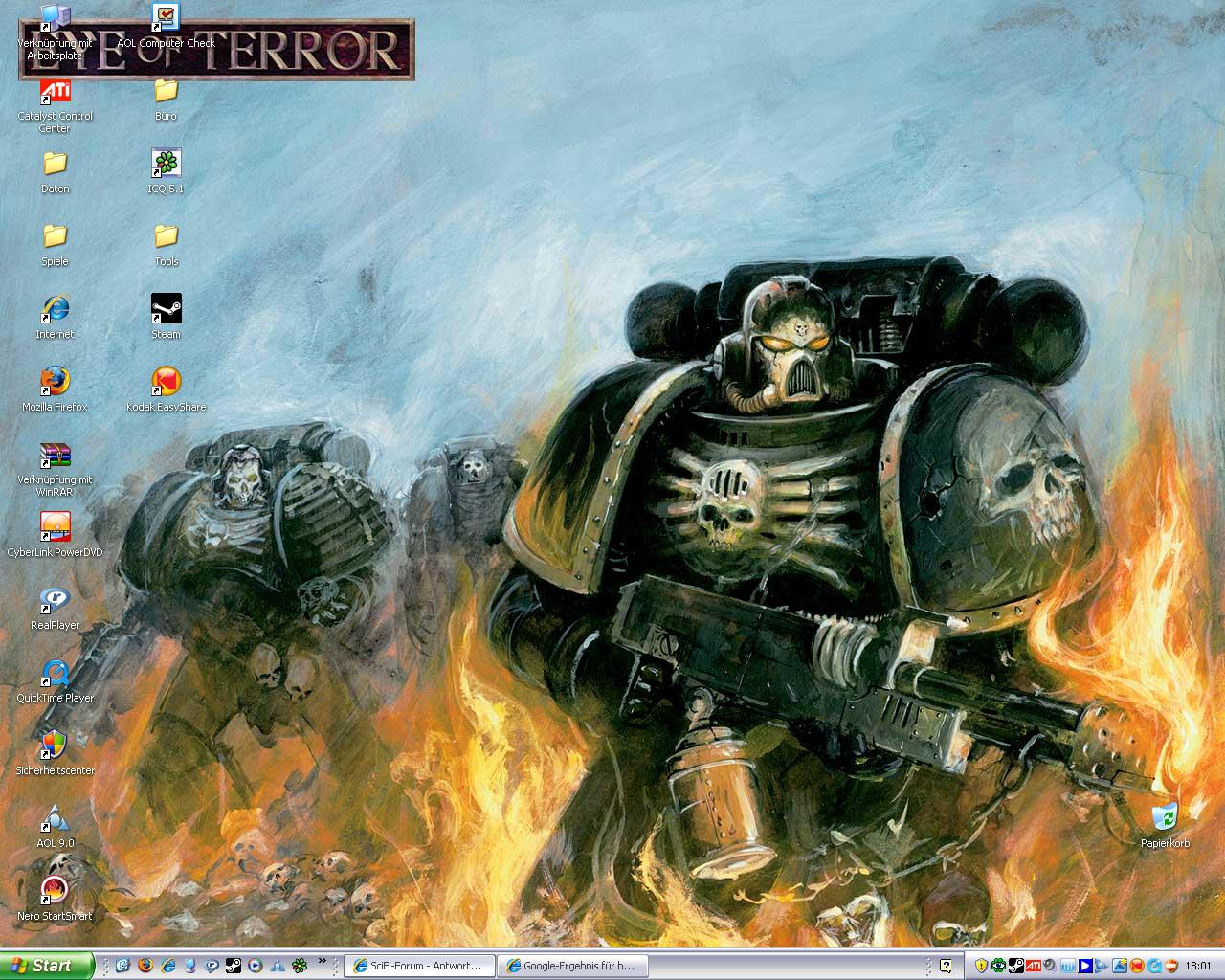
Task: Click the Steam icon in Quick Launch
Action: 234,966
